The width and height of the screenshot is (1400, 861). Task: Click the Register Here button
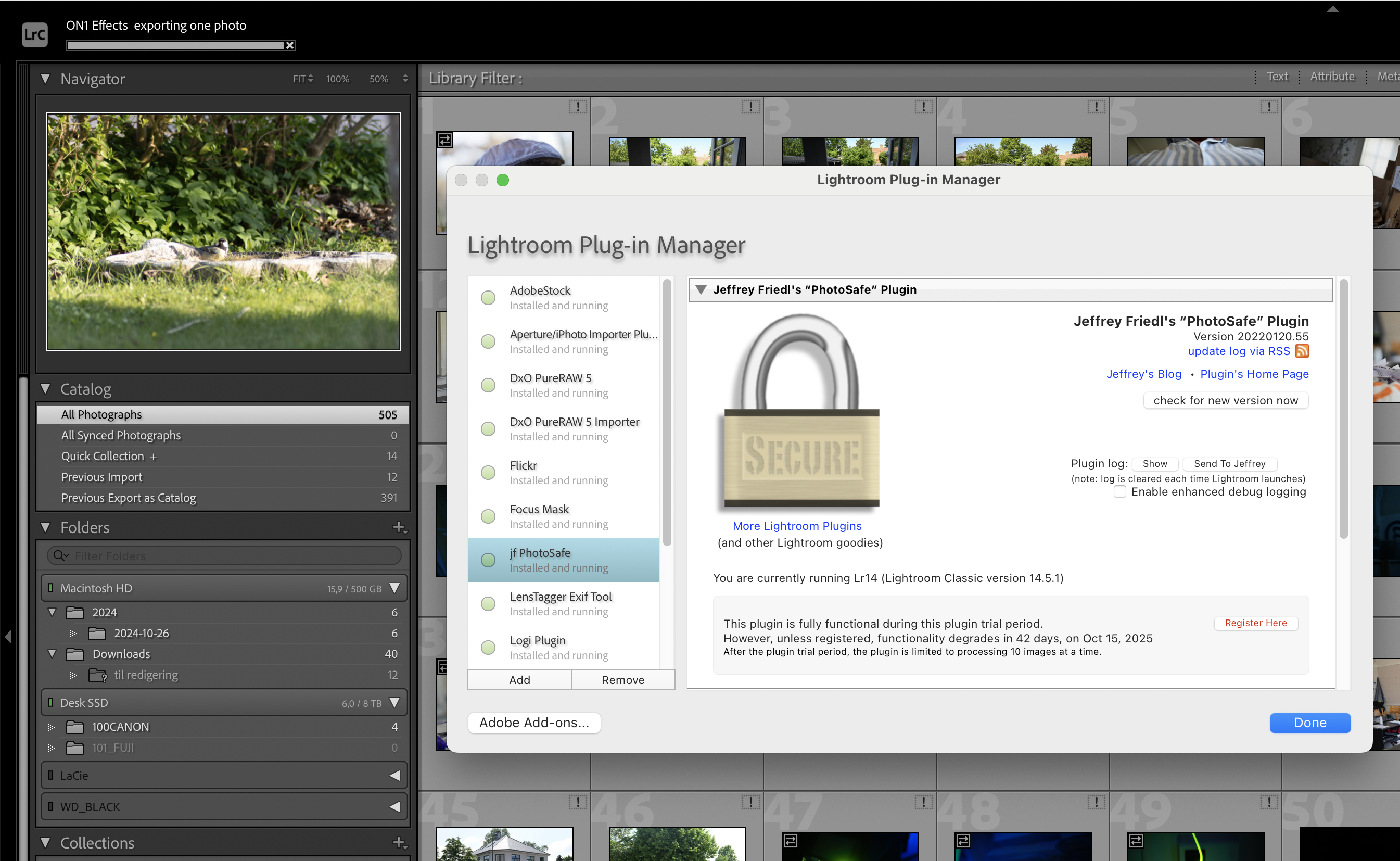(1255, 623)
